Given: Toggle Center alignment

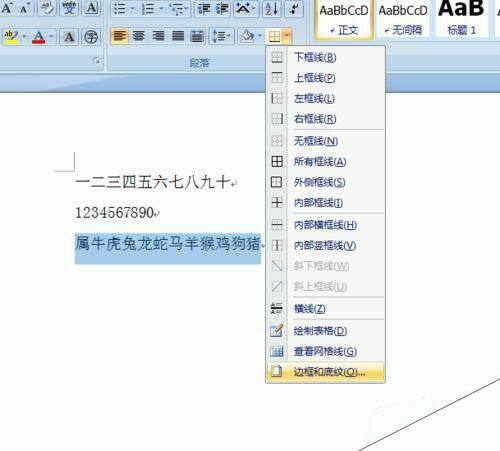Looking at the screenshot, I should (x=139, y=36).
